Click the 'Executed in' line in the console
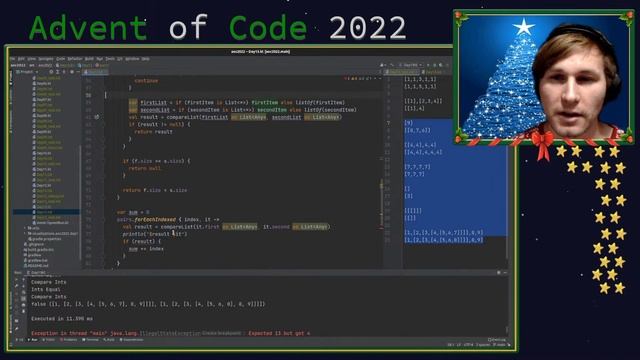The width and height of the screenshot is (640, 360). pos(62,318)
